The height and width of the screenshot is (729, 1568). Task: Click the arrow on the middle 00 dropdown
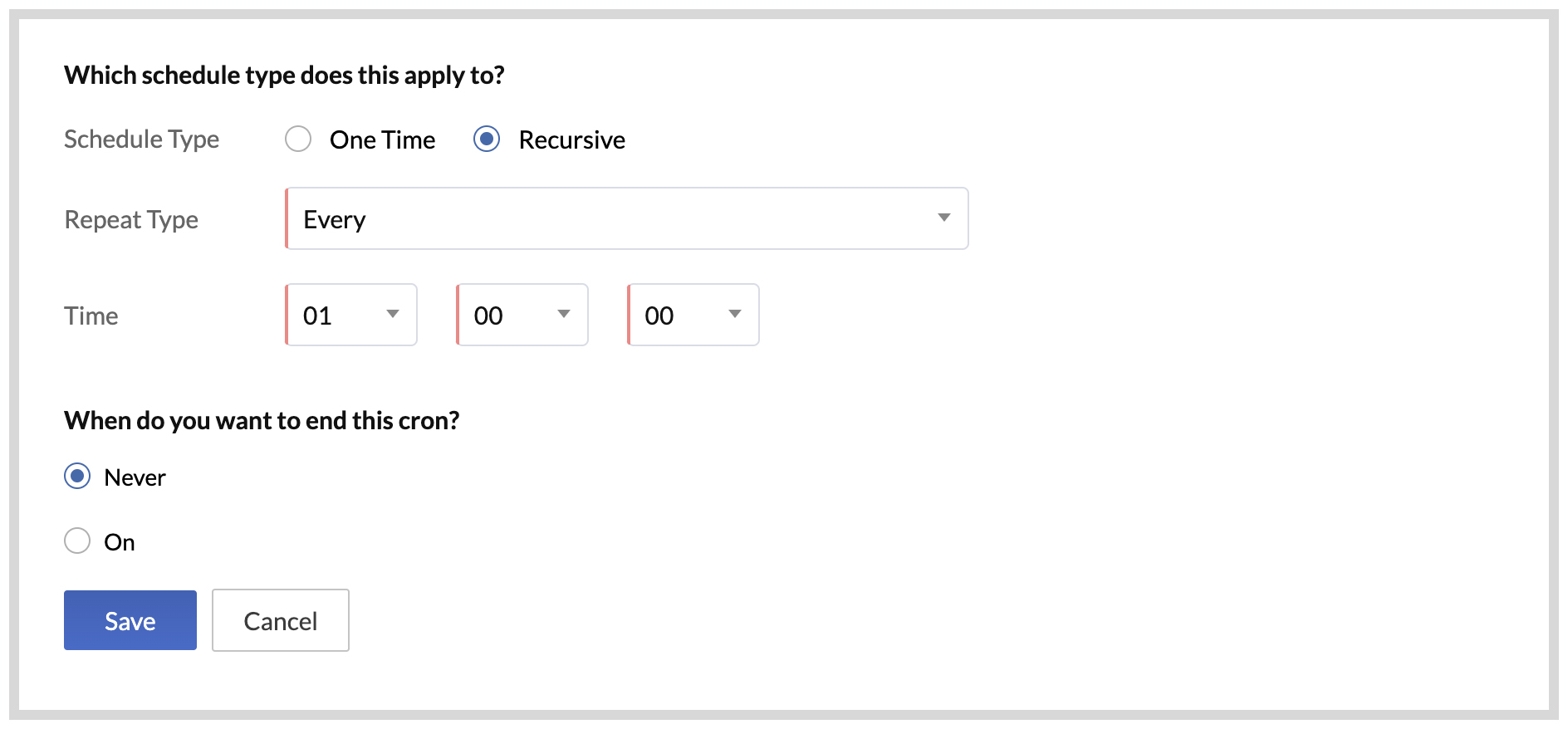click(x=564, y=314)
